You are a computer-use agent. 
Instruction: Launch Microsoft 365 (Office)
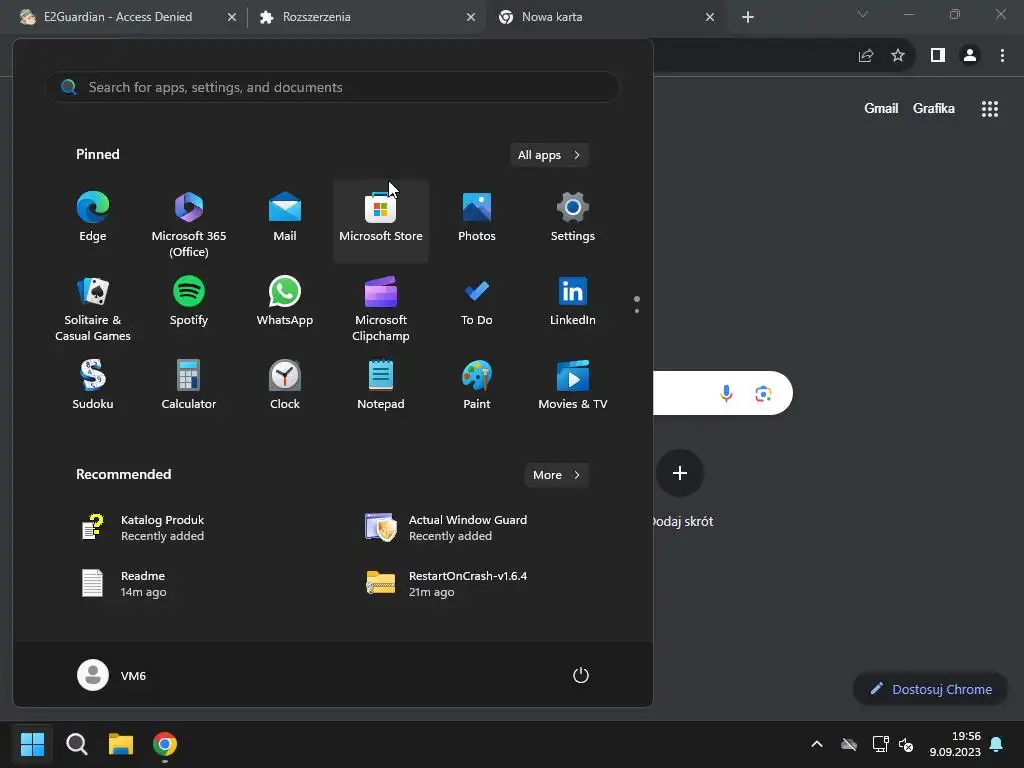click(x=189, y=222)
